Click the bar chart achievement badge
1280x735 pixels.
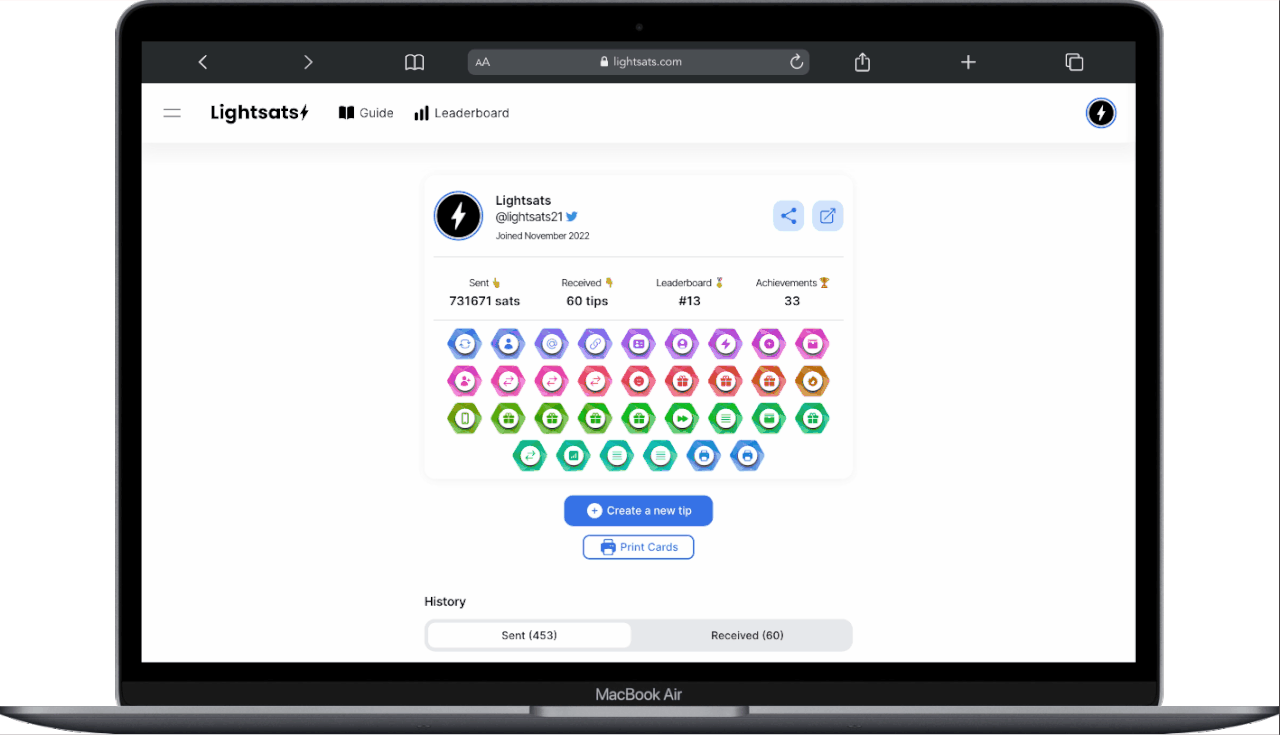point(573,456)
